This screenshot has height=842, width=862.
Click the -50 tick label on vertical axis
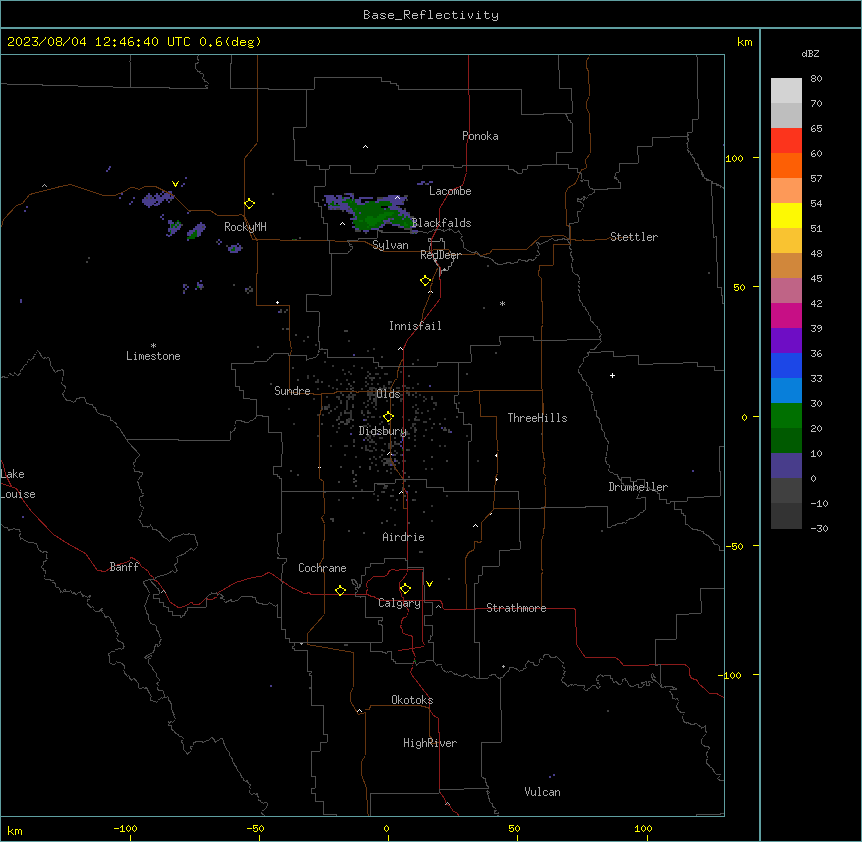pos(734,546)
